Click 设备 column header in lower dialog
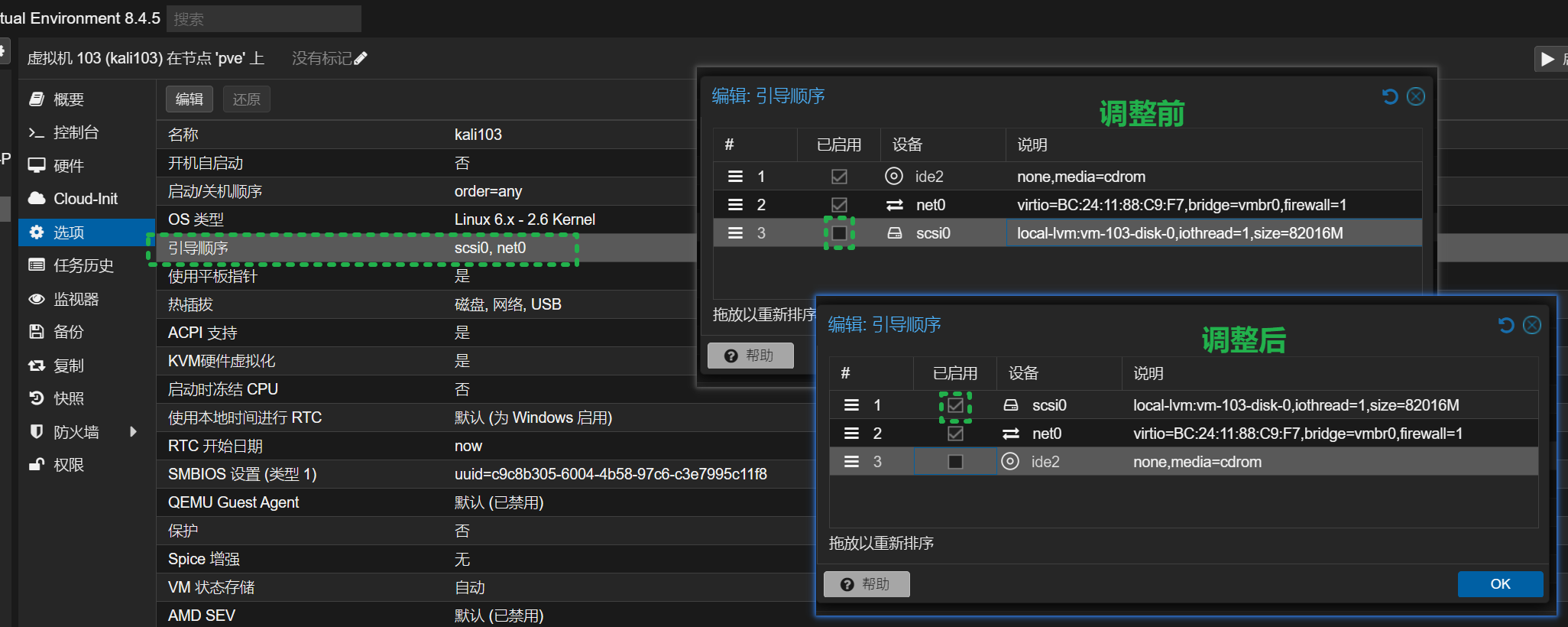 [x=1059, y=373]
